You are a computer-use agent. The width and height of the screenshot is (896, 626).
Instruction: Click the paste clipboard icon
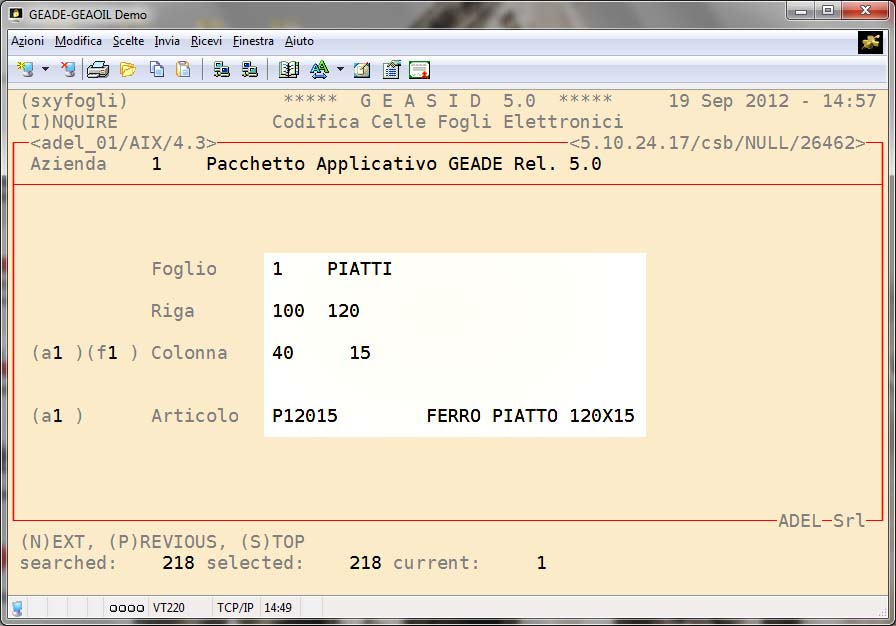click(x=183, y=70)
